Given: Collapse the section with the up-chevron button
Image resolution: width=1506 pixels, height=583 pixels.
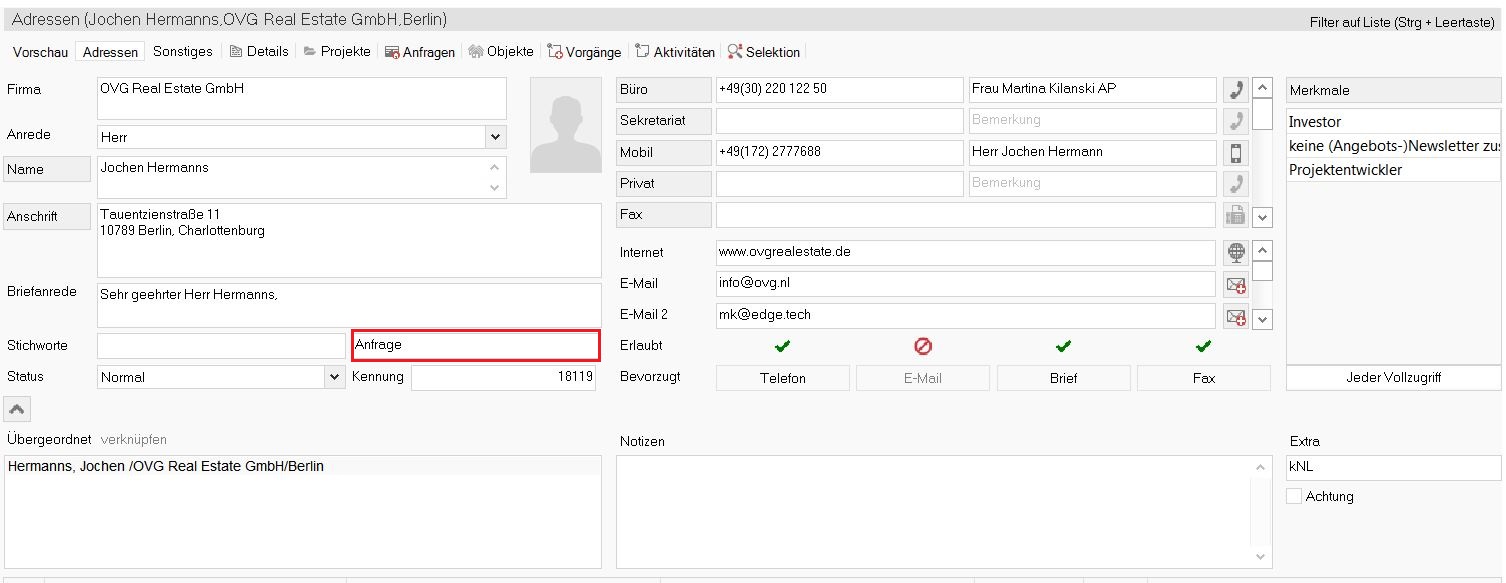Looking at the screenshot, I should click(18, 408).
